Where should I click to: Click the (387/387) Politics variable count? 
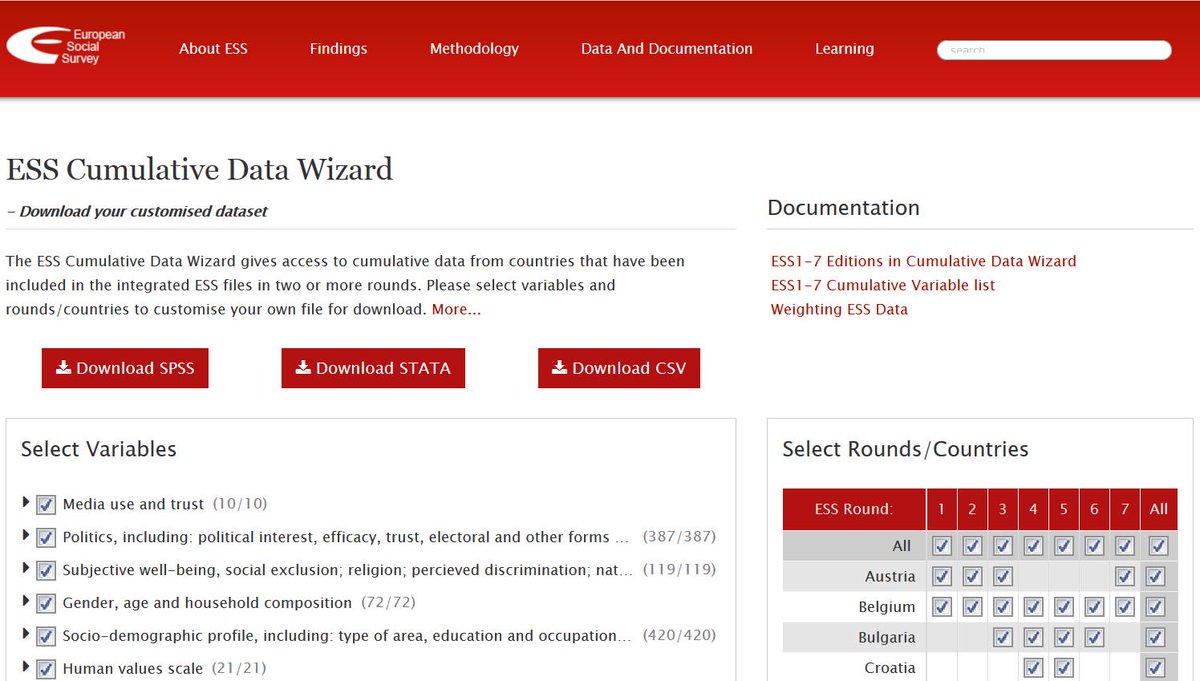[679, 537]
